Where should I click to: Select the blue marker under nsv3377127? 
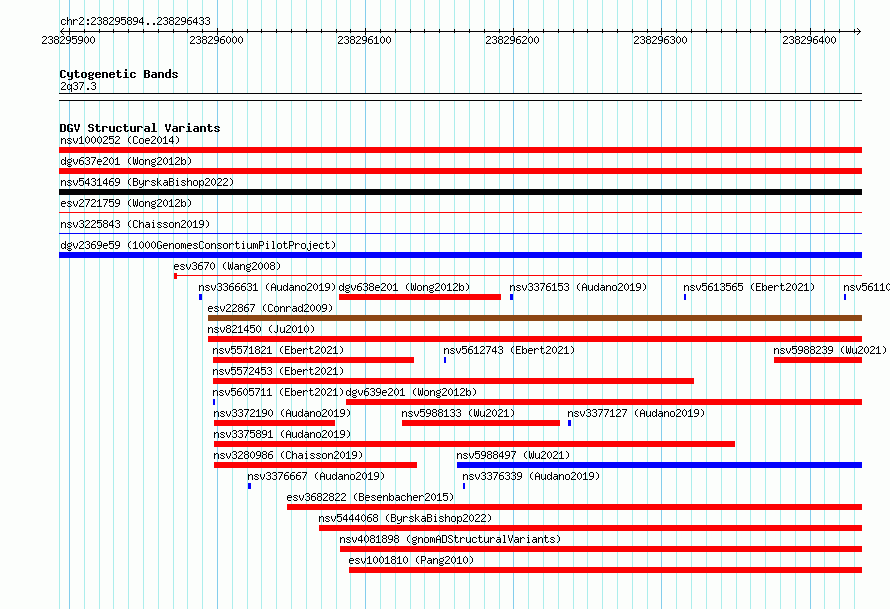click(x=569, y=423)
